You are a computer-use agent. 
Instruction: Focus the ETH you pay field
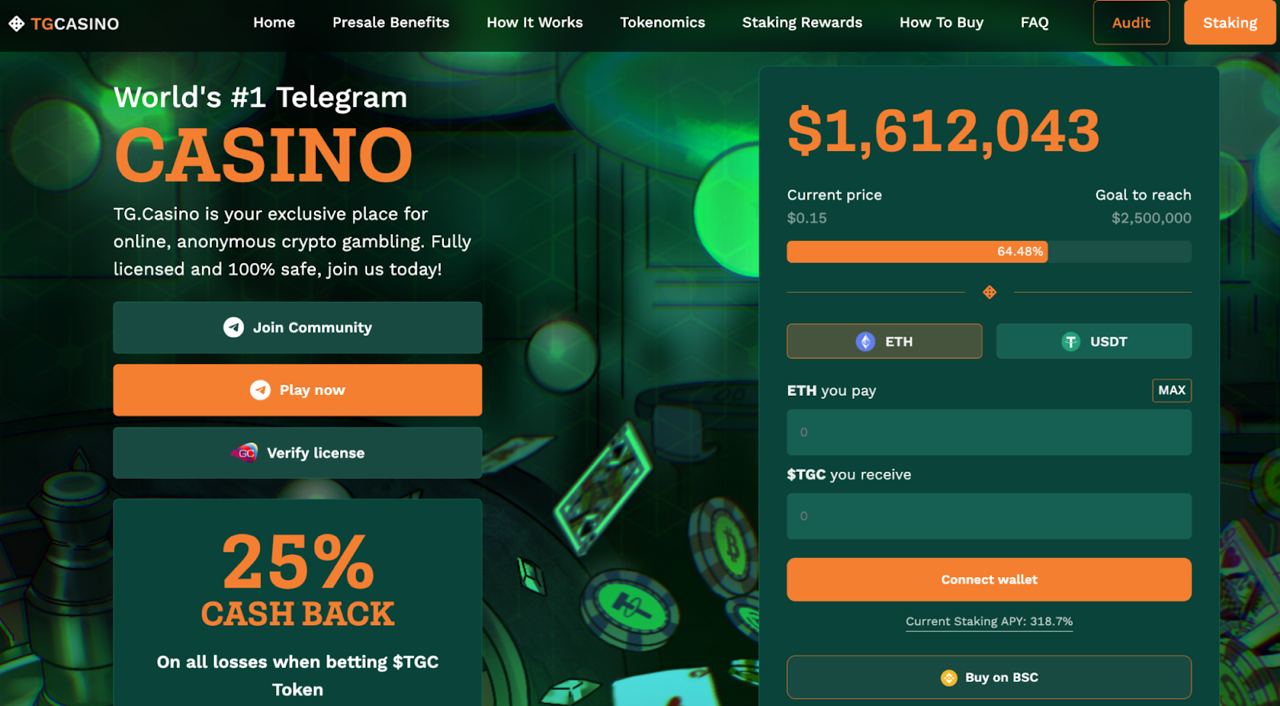pos(989,432)
